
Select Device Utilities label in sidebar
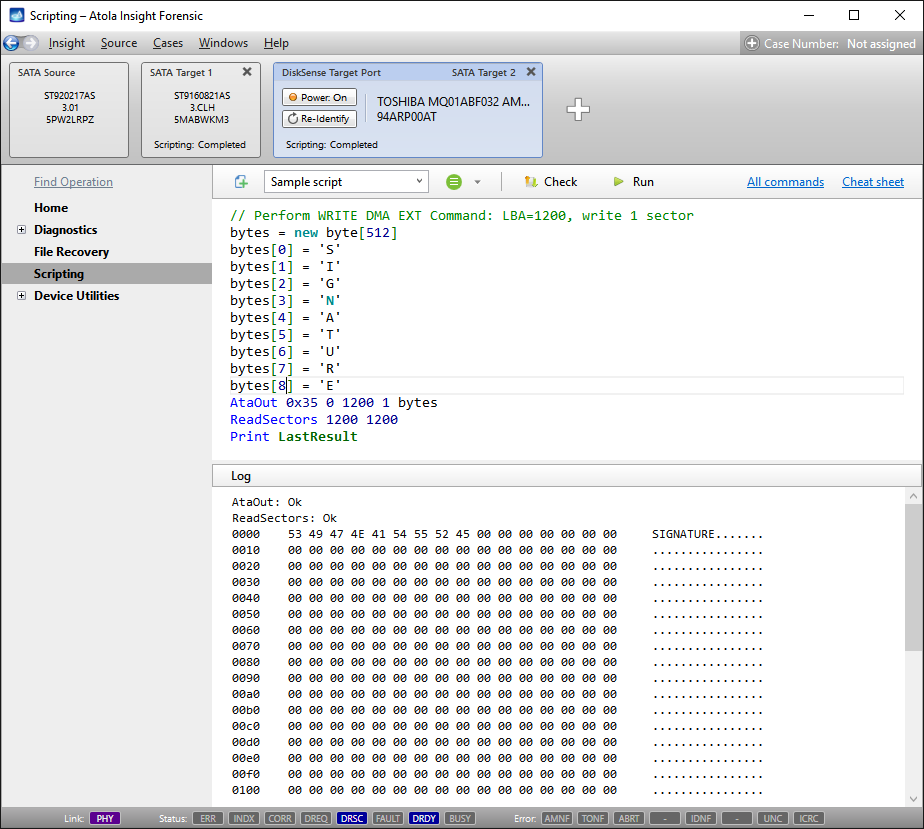coord(77,296)
